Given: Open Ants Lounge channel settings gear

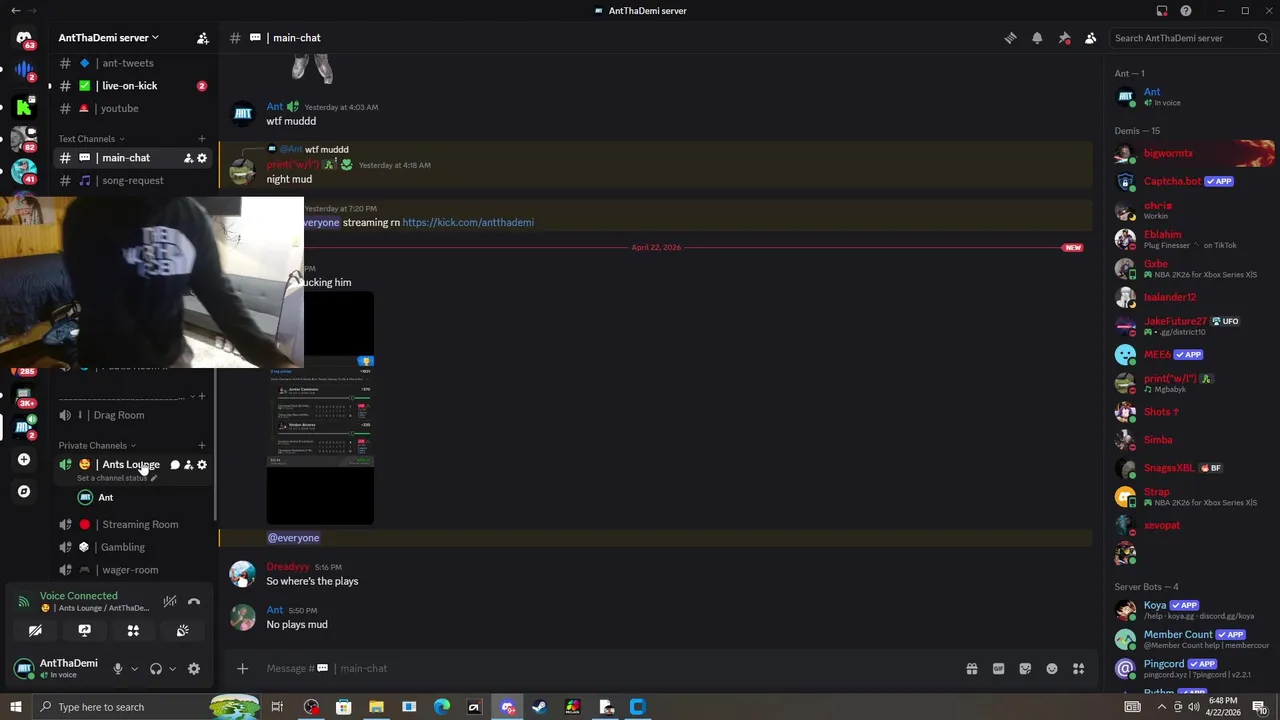Looking at the screenshot, I should (202, 465).
